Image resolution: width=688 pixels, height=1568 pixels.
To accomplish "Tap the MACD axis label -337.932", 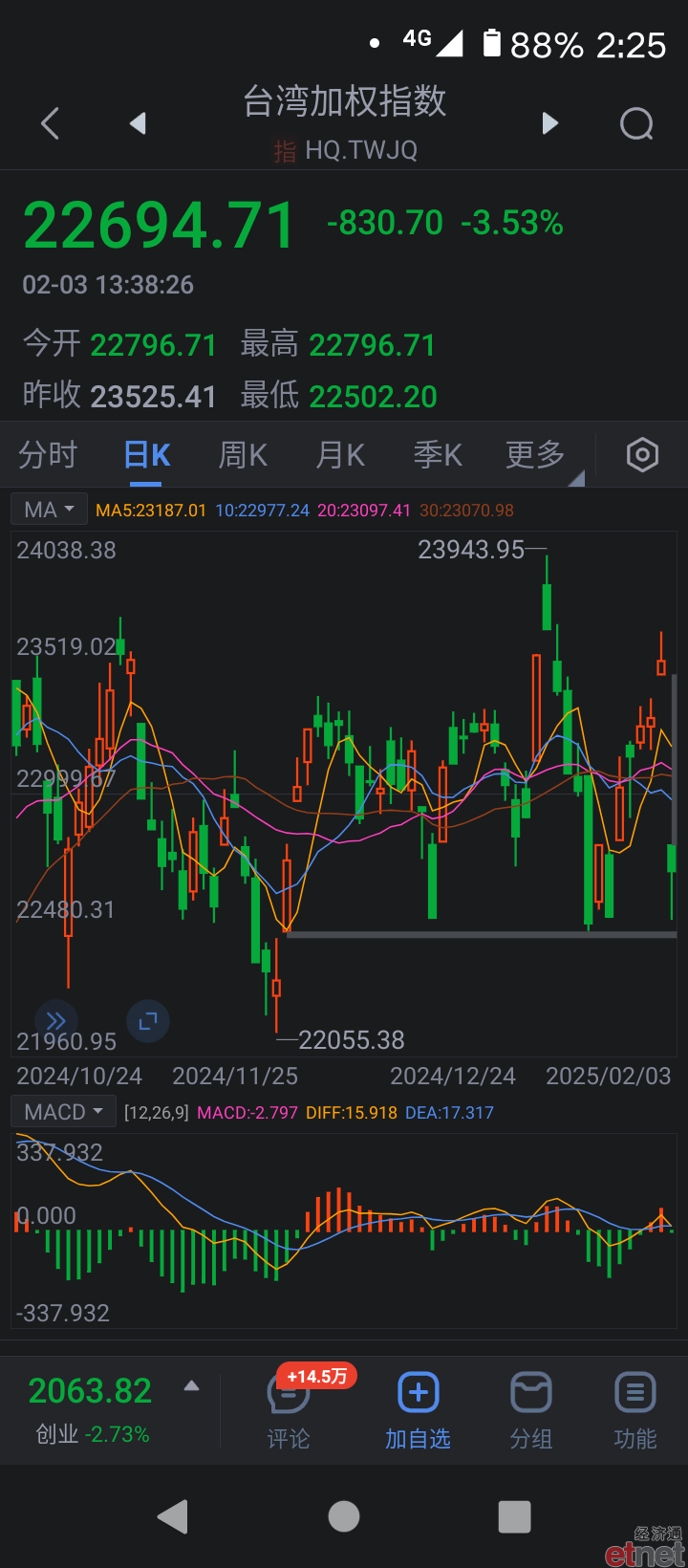I will pyautogui.click(x=63, y=1314).
